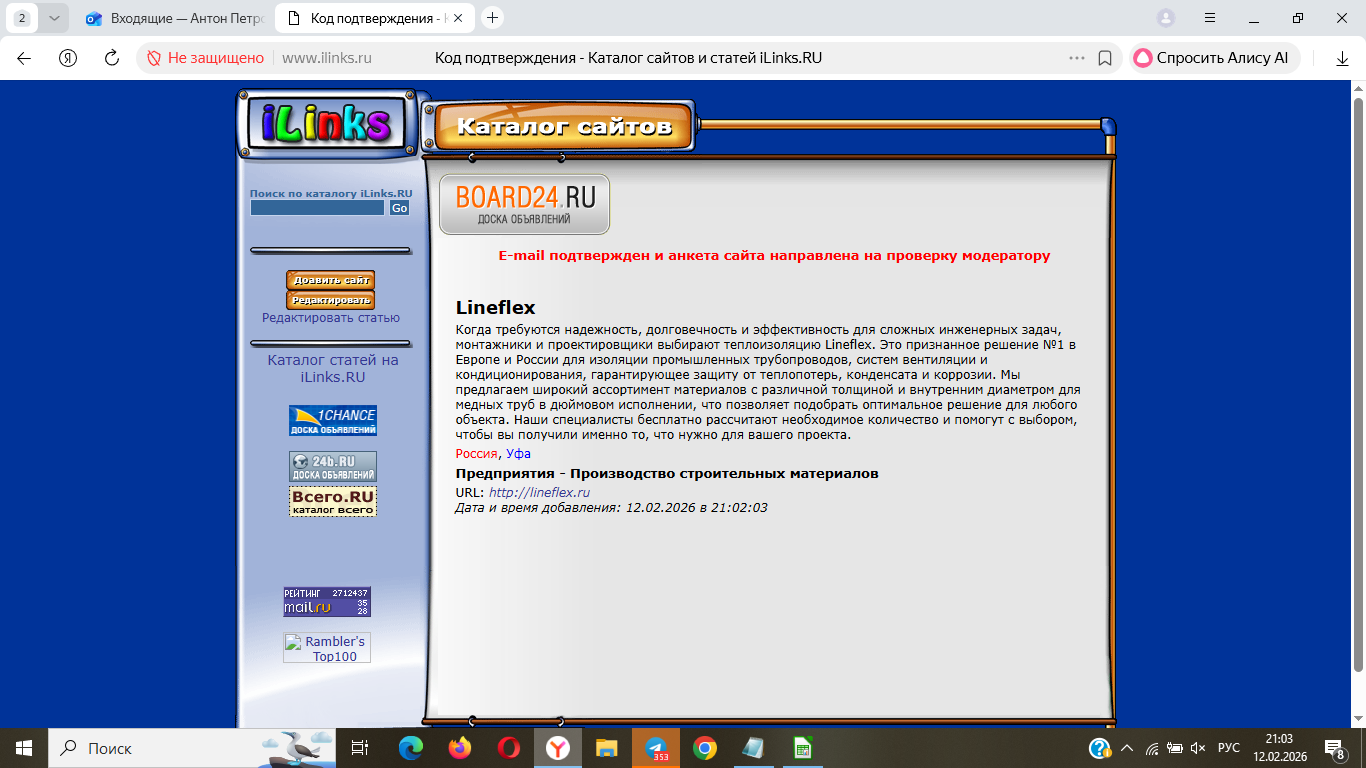This screenshot has height=768, width=1366.
Task: Launch Microsoft Edge from the taskbar
Action: (411, 748)
